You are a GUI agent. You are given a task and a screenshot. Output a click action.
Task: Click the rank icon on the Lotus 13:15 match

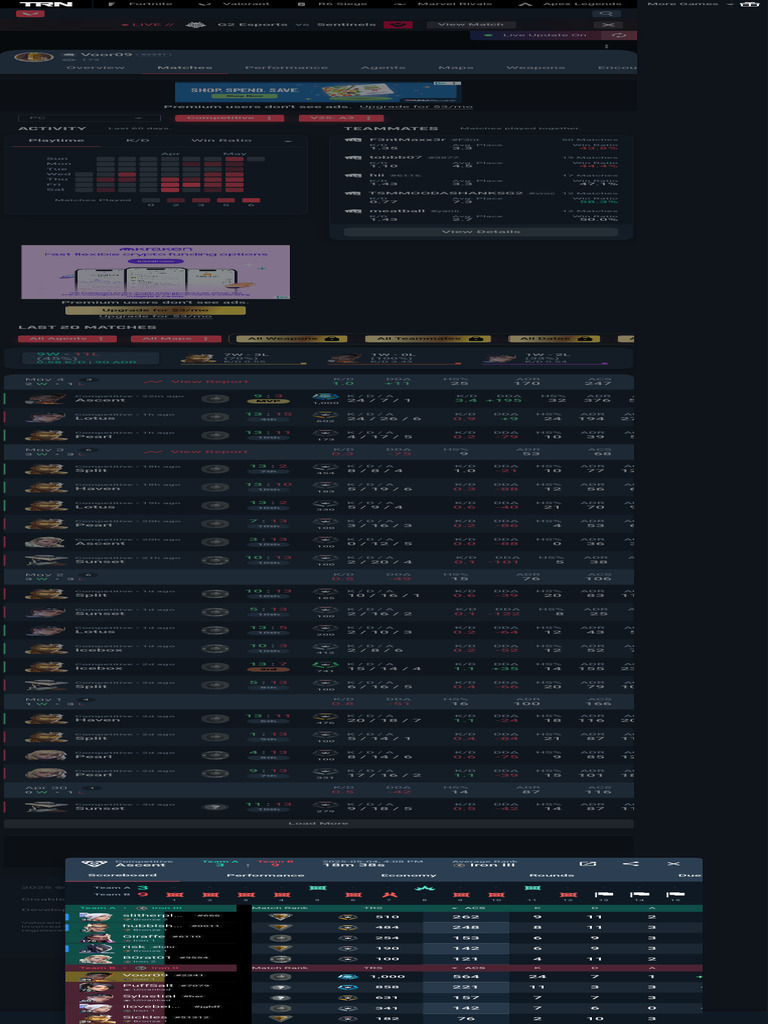pyautogui.click(x=215, y=417)
